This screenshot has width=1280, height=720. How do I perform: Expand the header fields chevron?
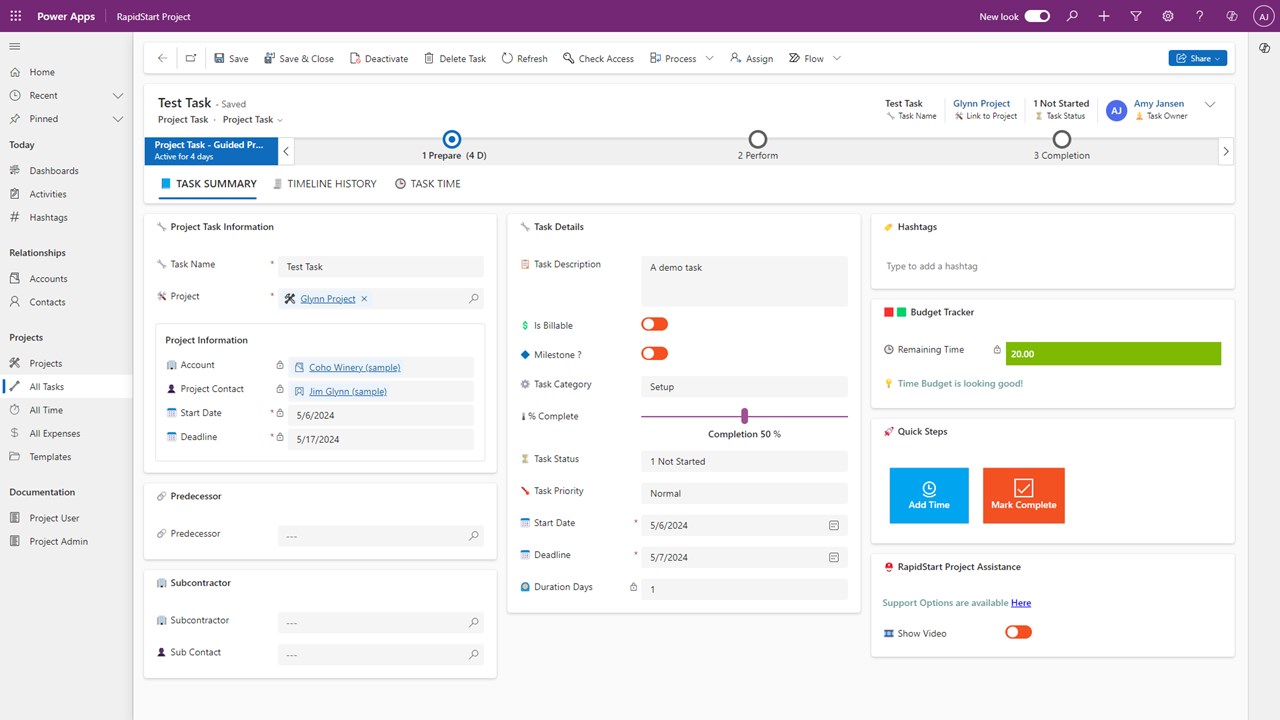1210,104
